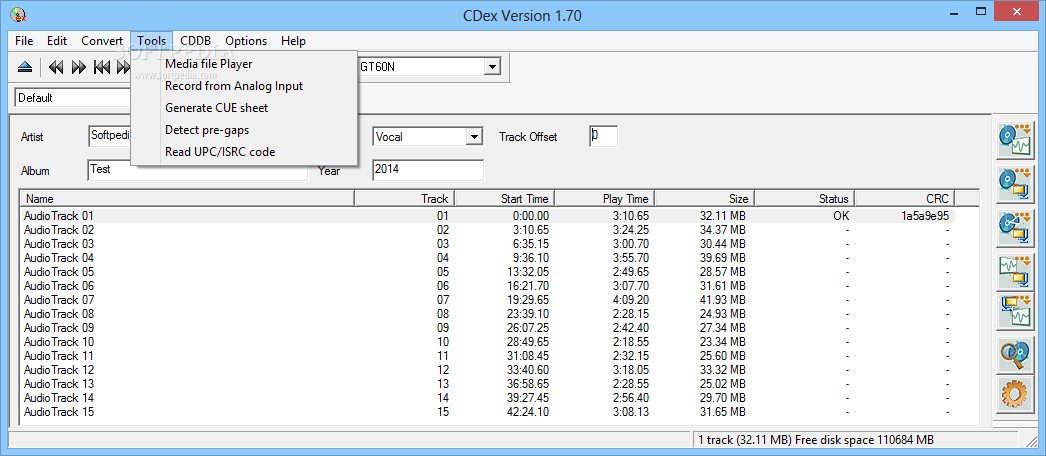Select AudioTrack 11 in the list

point(488,356)
